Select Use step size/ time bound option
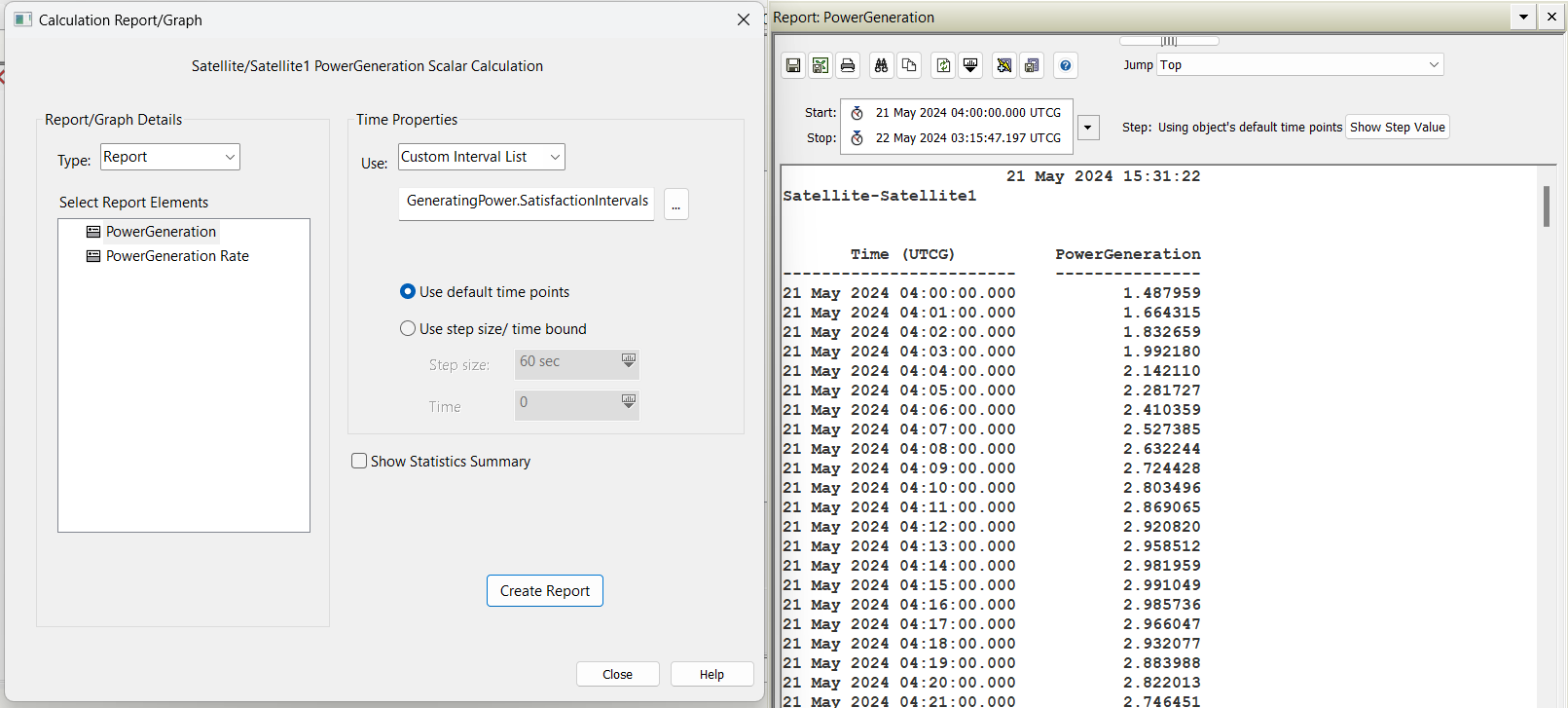The height and width of the screenshot is (708, 1568). point(408,328)
